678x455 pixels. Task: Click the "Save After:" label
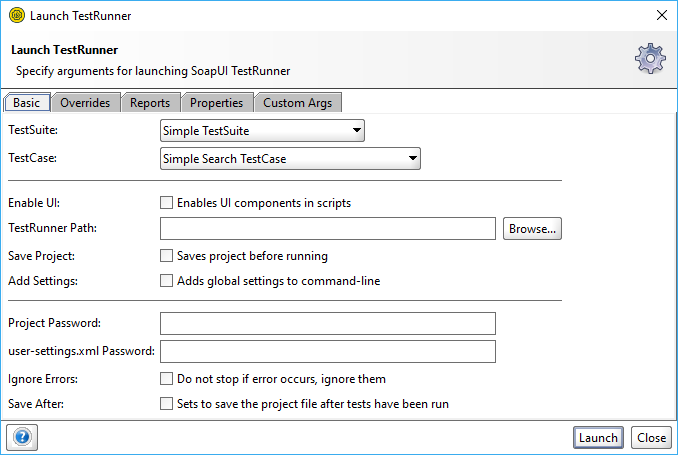coord(36,404)
